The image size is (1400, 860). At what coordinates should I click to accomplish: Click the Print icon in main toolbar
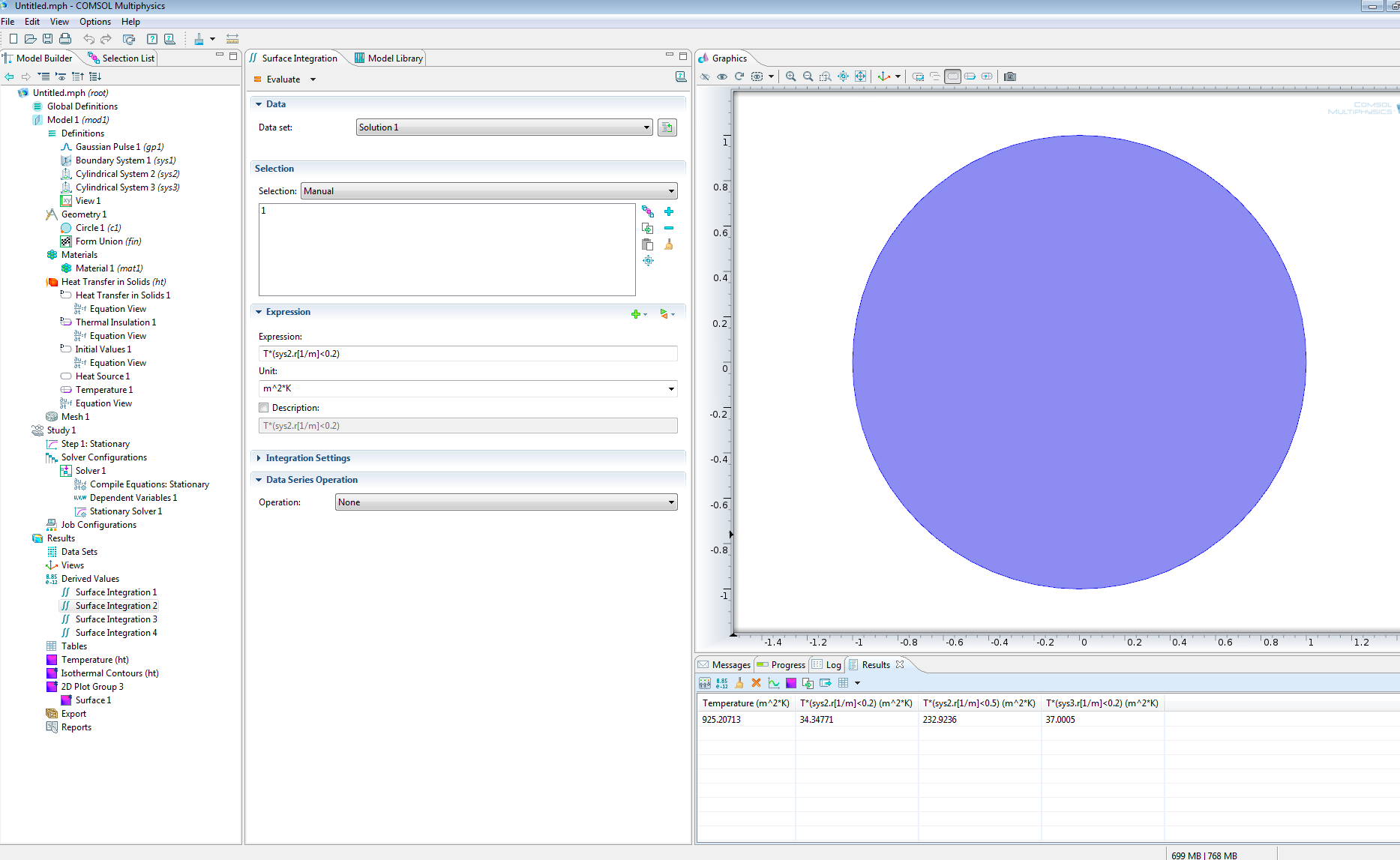(x=65, y=39)
